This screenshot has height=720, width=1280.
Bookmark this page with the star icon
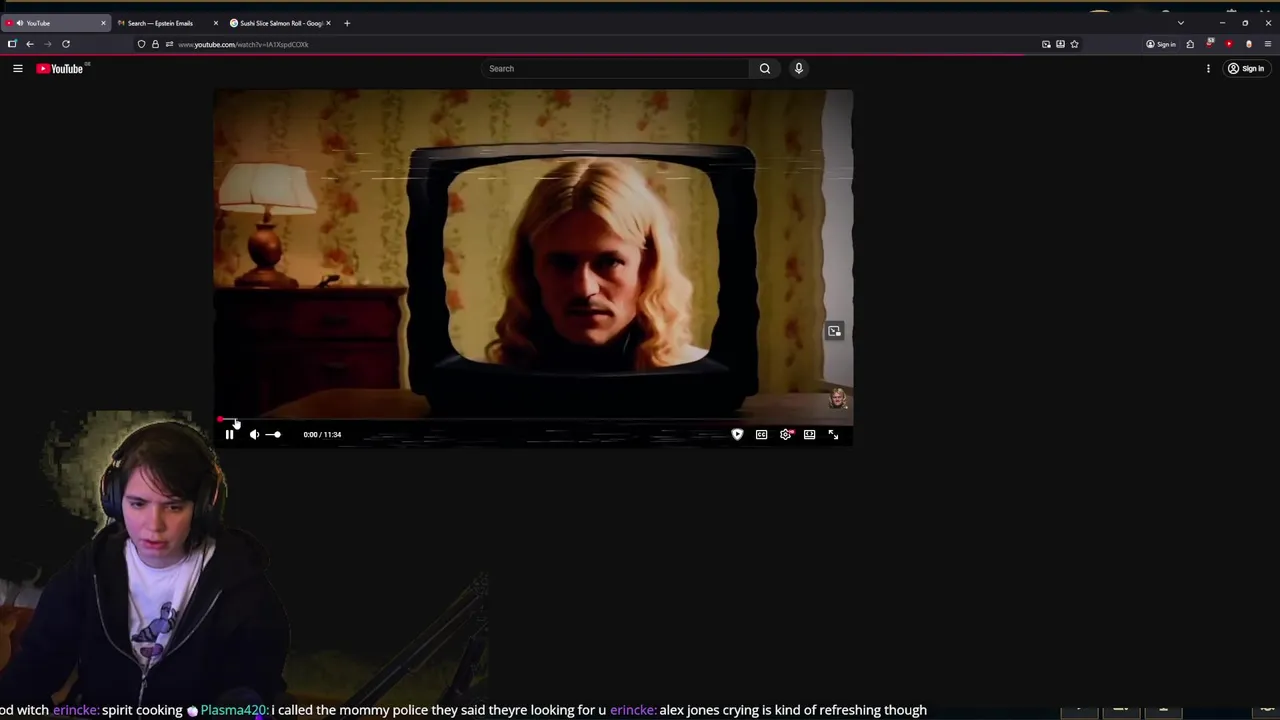click(x=1074, y=44)
